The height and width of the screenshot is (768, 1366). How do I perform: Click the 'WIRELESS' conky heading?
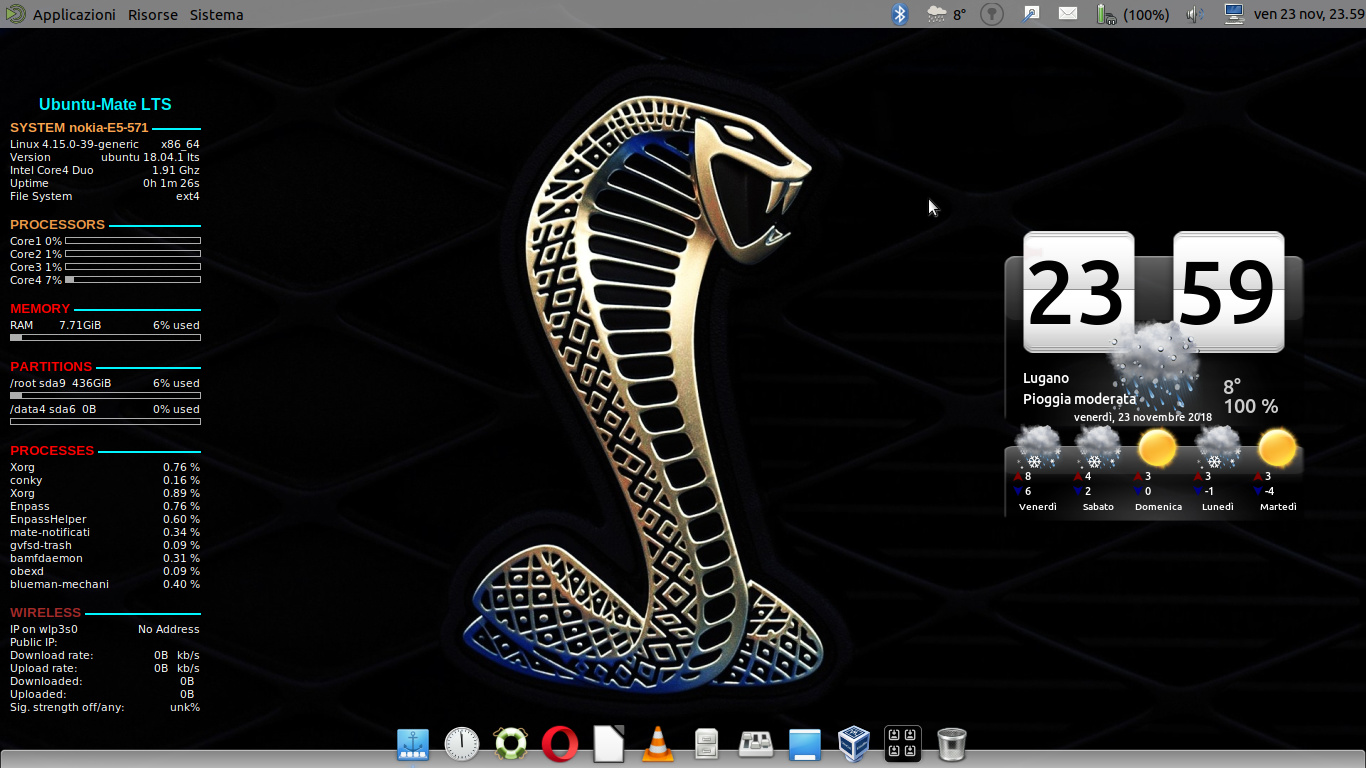click(45, 613)
